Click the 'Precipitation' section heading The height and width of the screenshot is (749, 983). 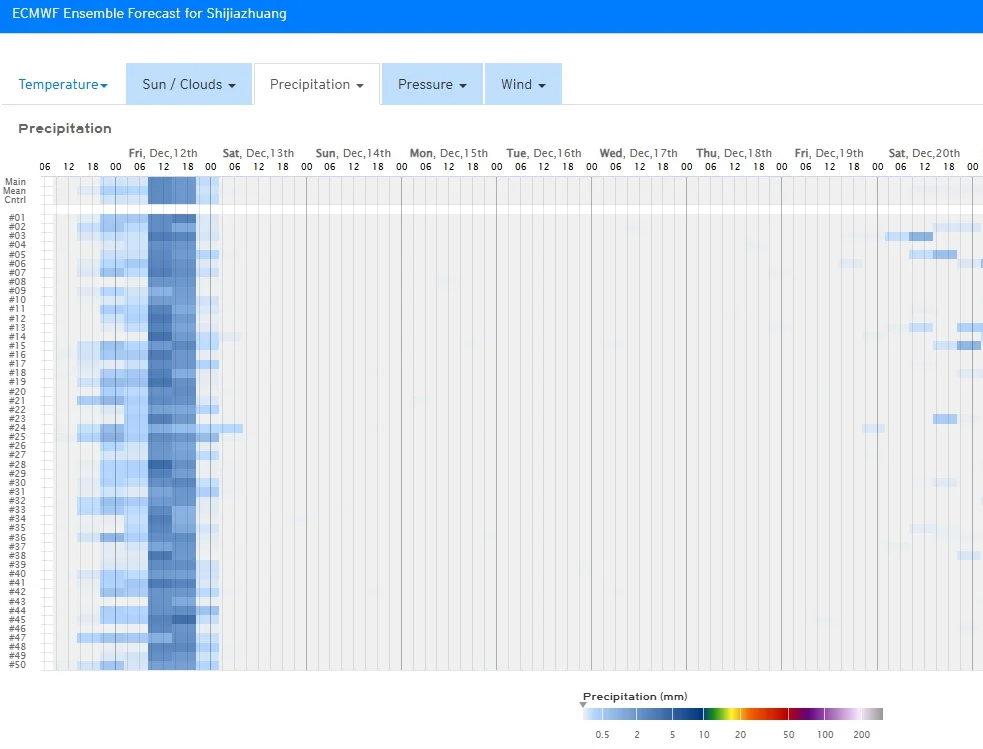coord(65,128)
